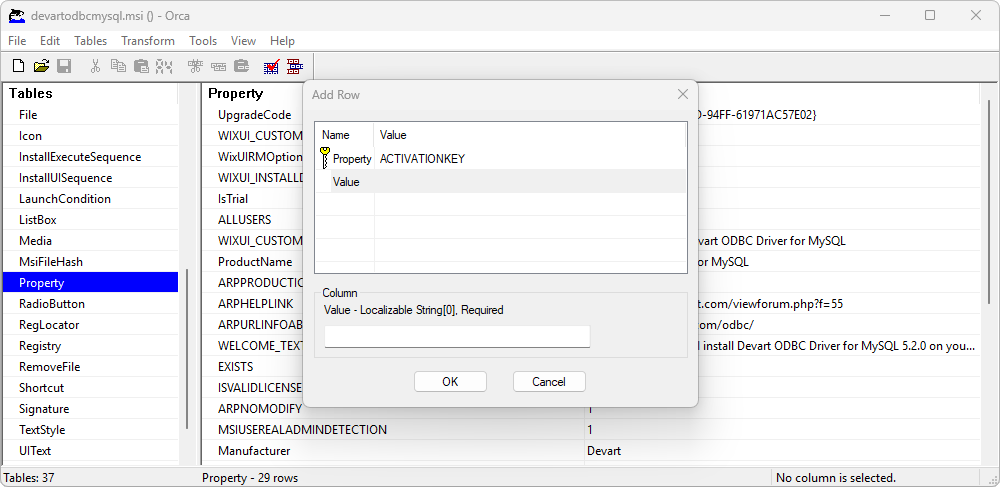Select the RemoveFile table
Screen dimensions: 1000x487
coord(91,367)
